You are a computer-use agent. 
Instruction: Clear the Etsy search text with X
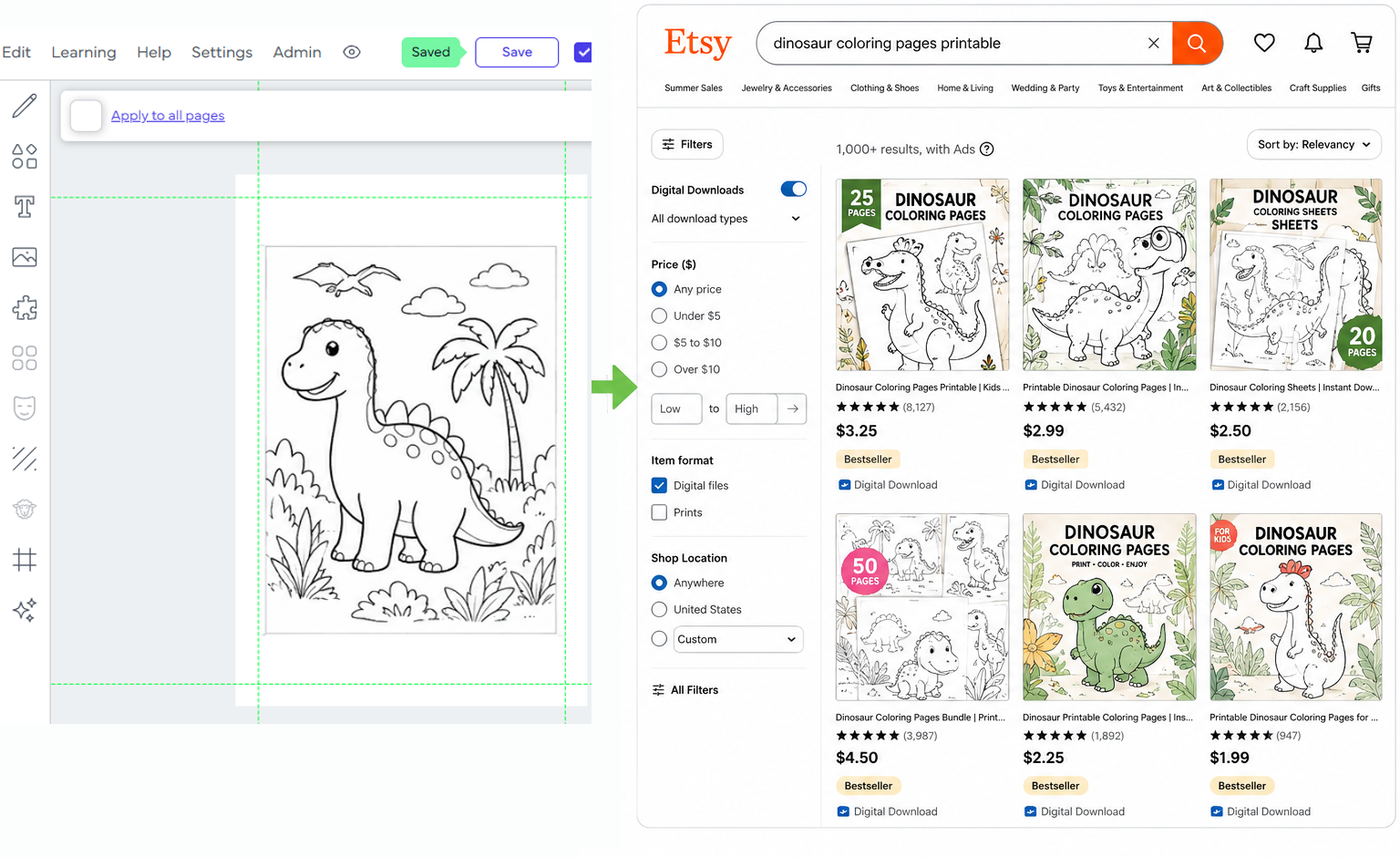tap(1153, 43)
